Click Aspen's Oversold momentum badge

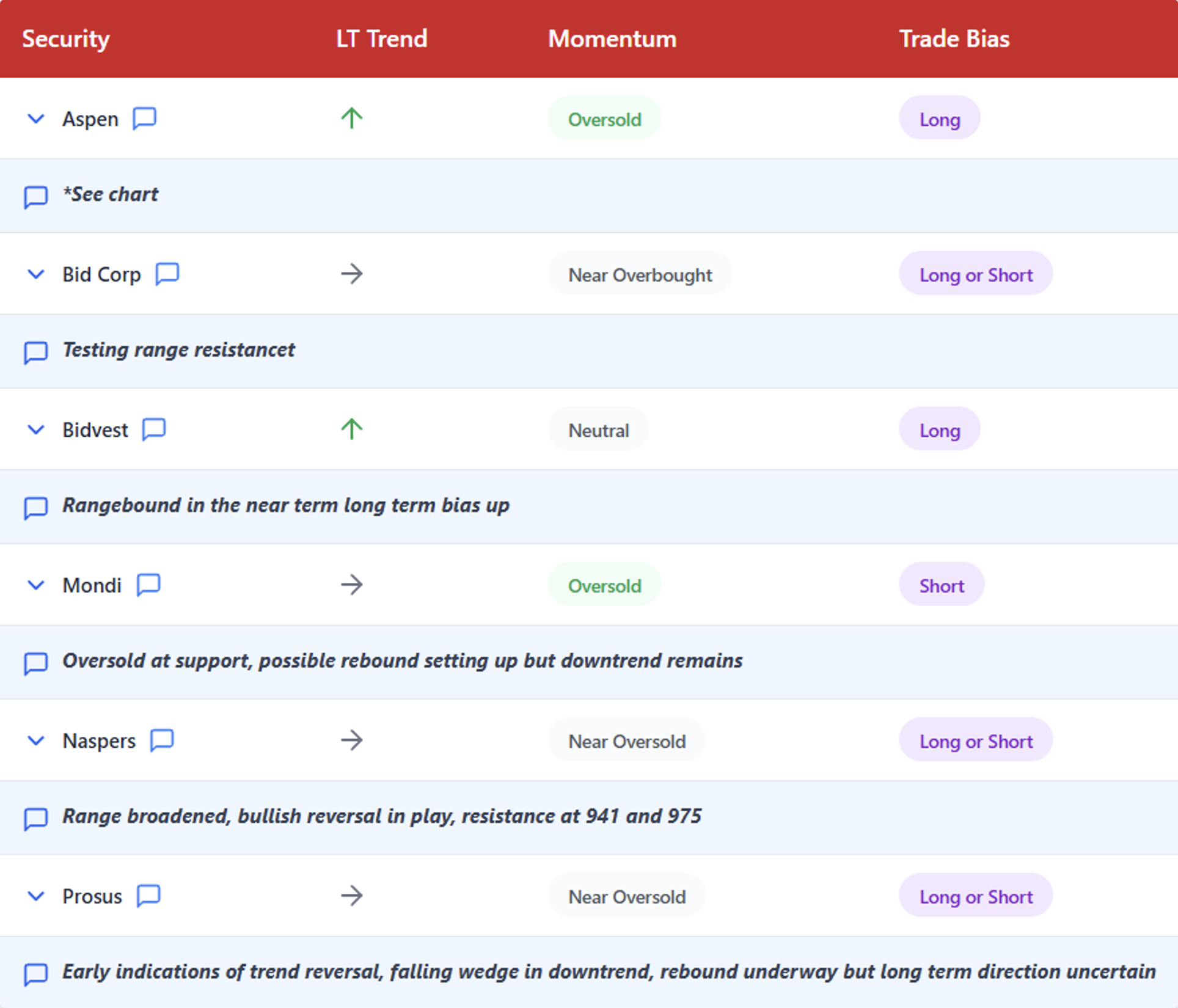click(604, 119)
